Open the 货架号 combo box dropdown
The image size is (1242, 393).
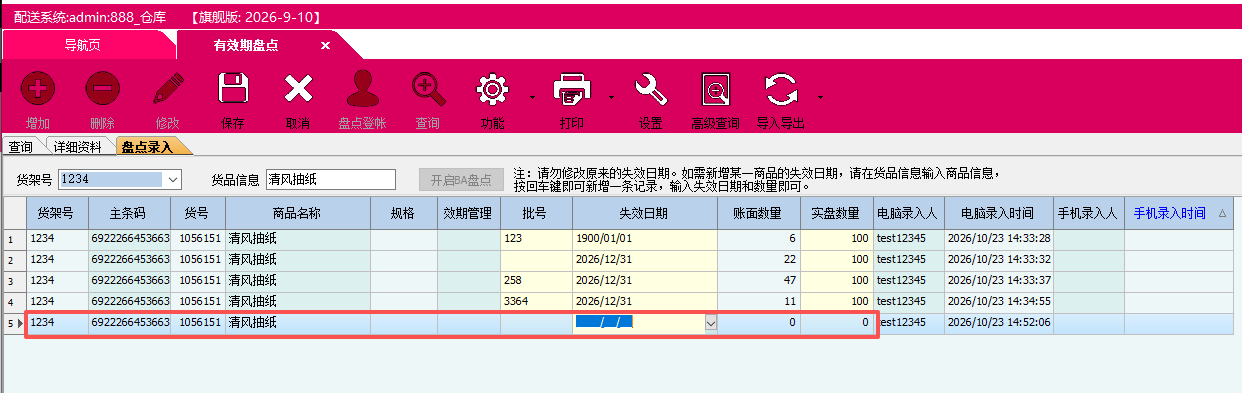point(172,179)
